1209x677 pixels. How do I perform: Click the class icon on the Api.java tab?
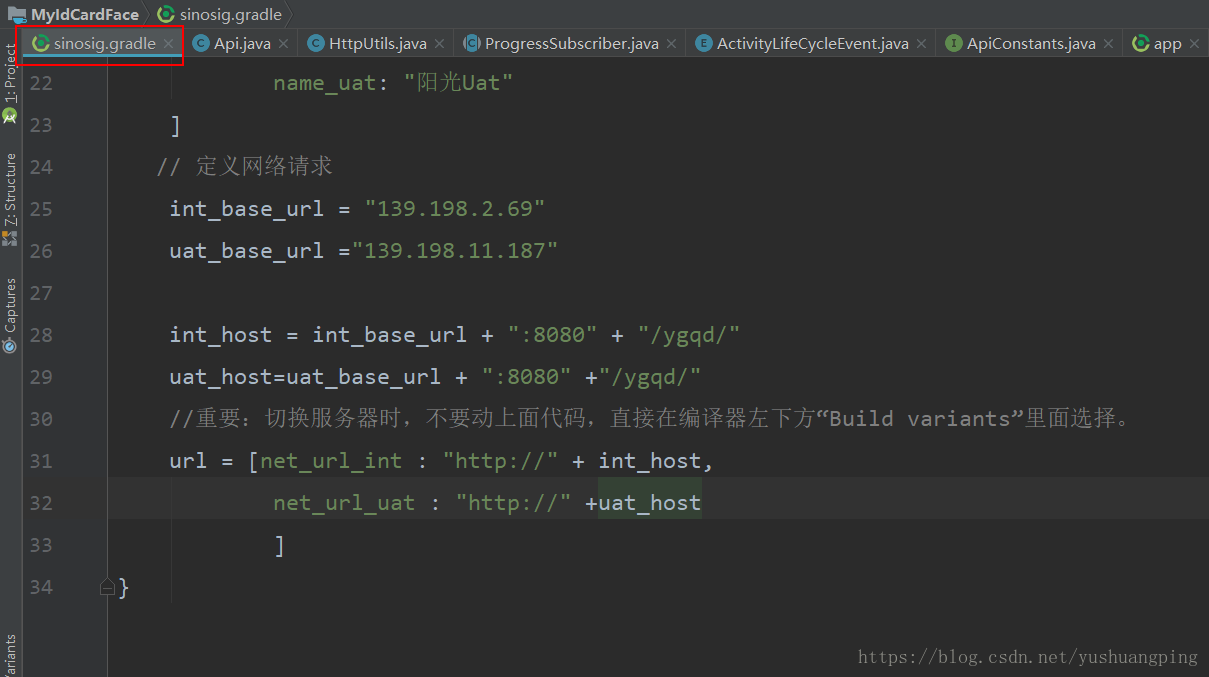click(x=201, y=44)
